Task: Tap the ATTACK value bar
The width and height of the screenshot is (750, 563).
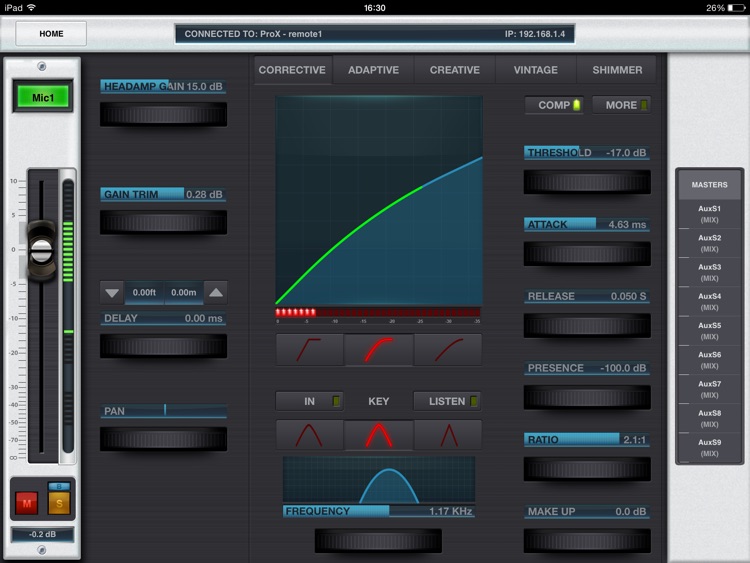Action: 587,224
